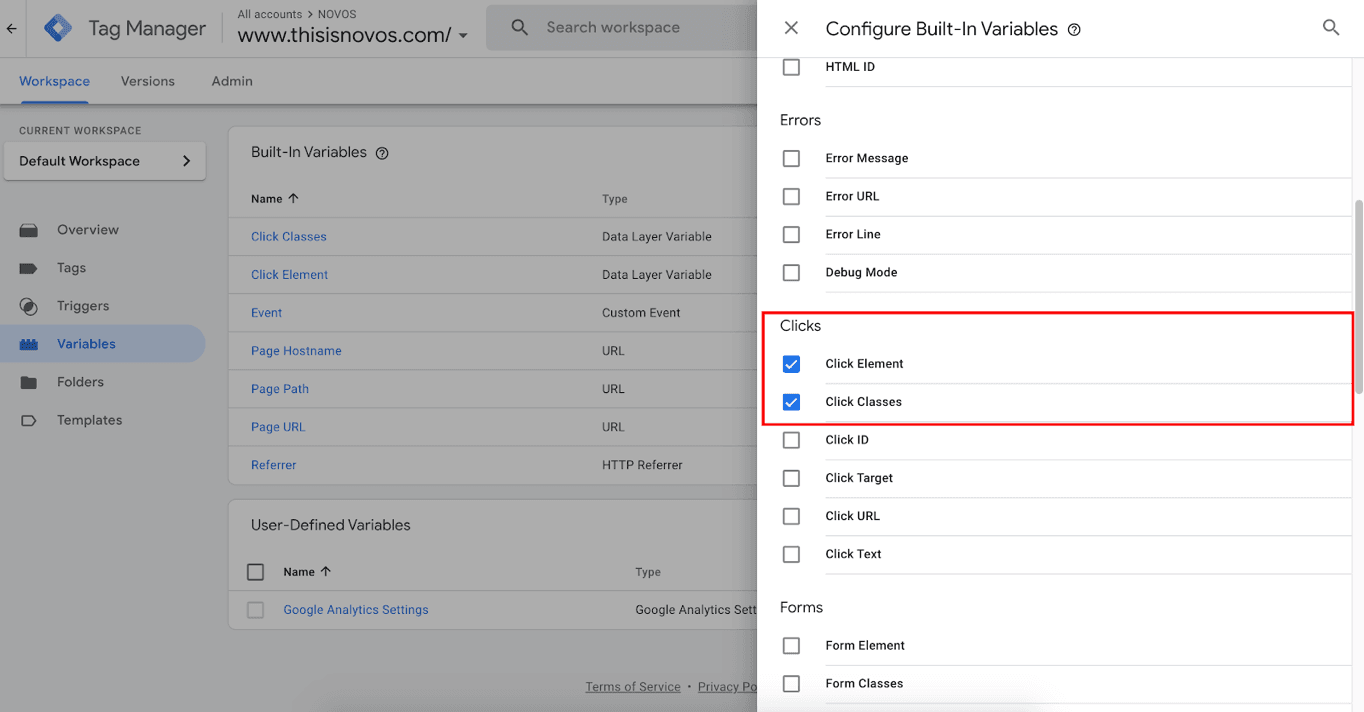
Task: Check the Debug Mode variable
Action: (x=791, y=272)
